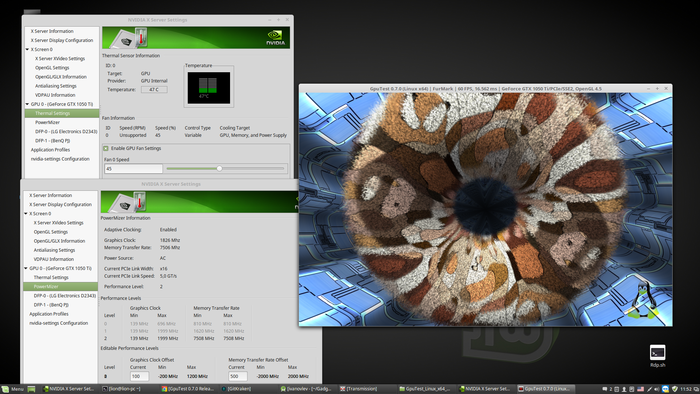The height and width of the screenshot is (394, 700).
Task: Select DFP-1 (BenQ PJ) in PowerMizer window
Action: click(51, 305)
